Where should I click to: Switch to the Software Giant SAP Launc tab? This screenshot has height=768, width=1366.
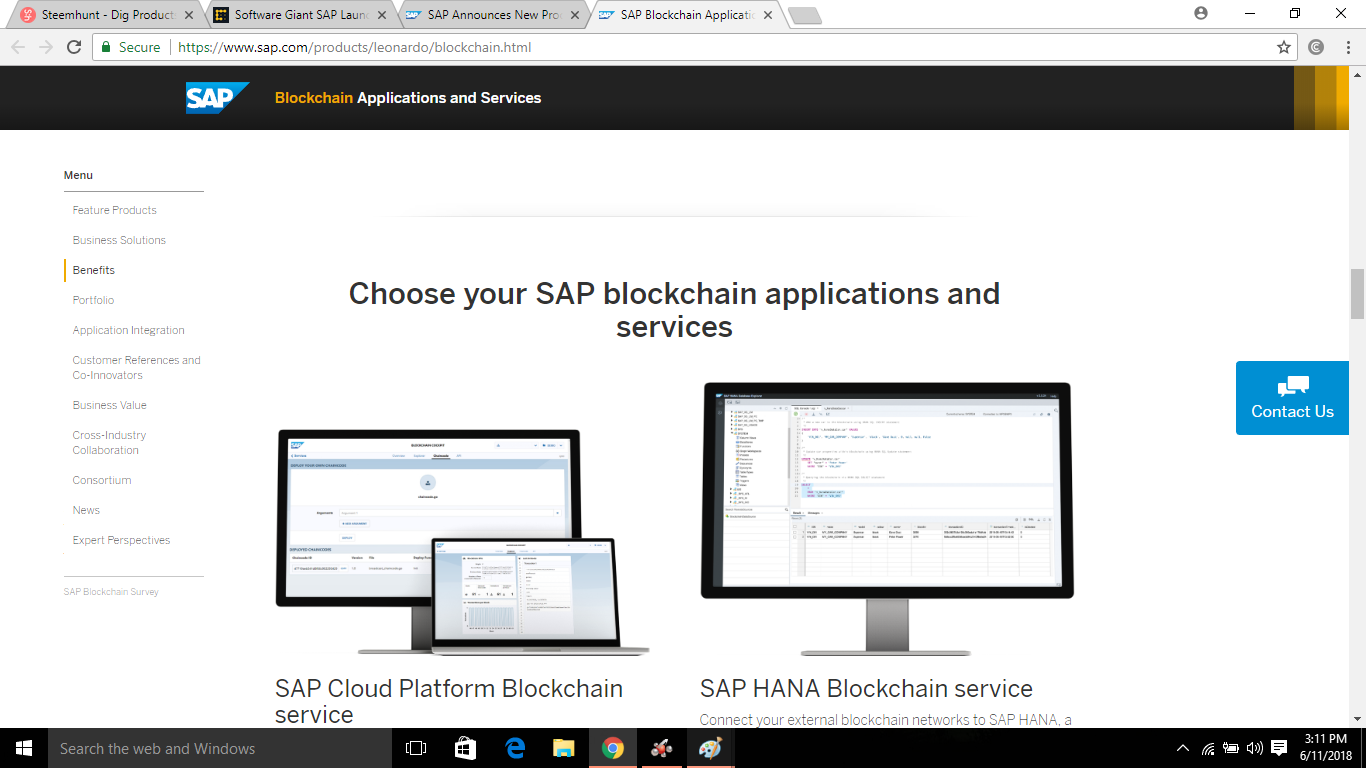pyautogui.click(x=301, y=15)
